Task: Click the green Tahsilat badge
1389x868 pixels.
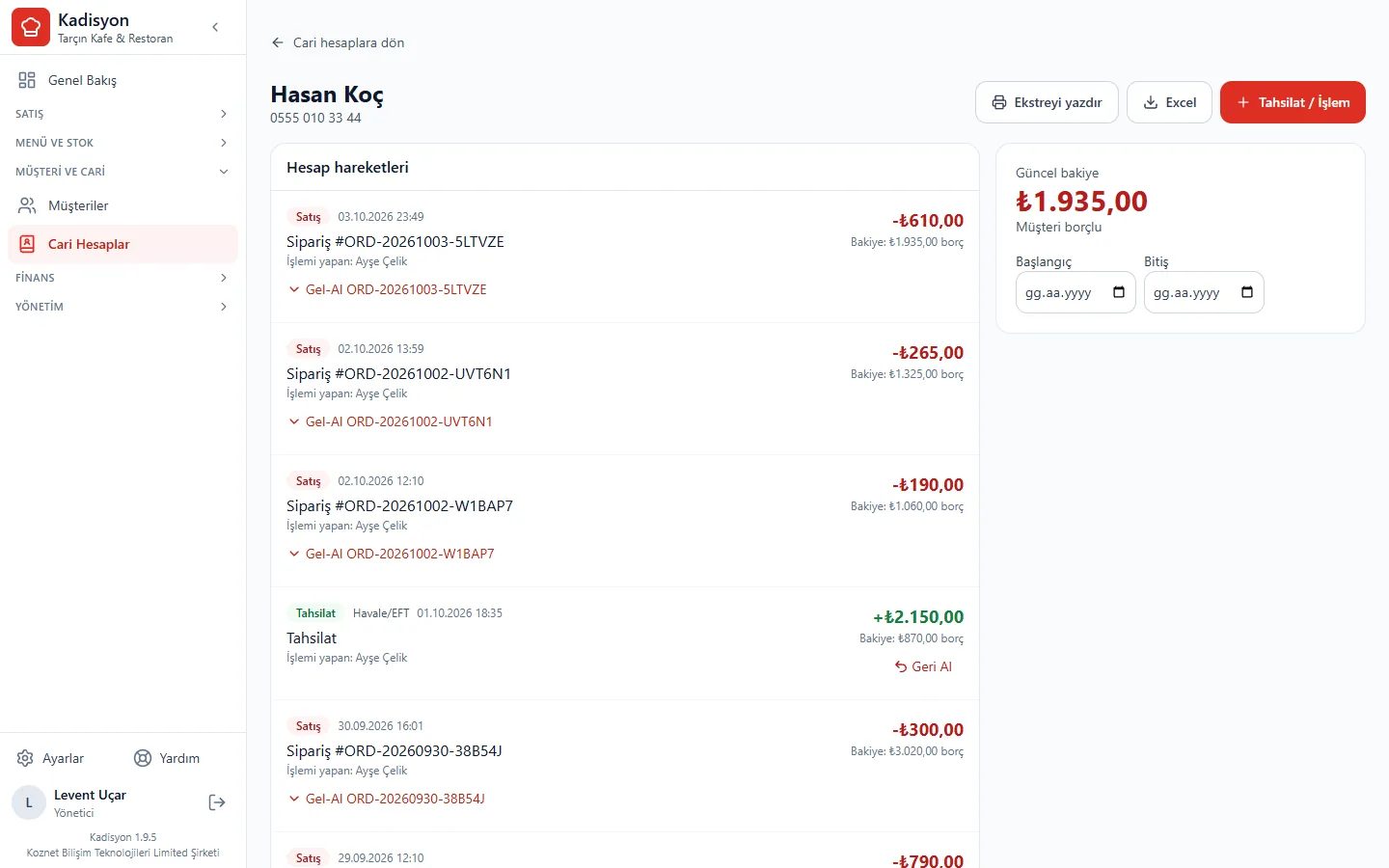Action: [x=315, y=613]
